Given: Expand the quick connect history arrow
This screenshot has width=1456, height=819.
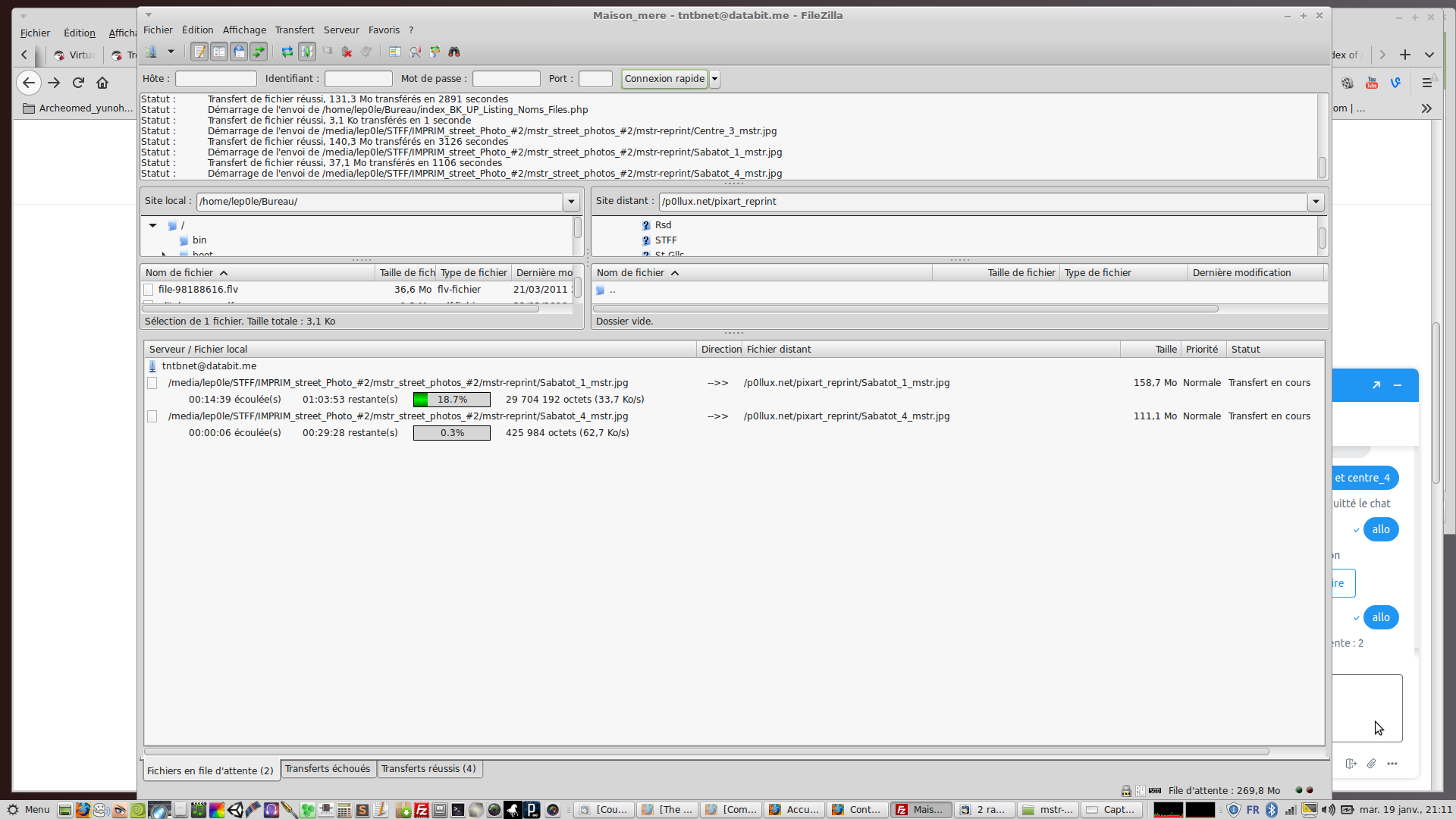Looking at the screenshot, I should point(714,79).
